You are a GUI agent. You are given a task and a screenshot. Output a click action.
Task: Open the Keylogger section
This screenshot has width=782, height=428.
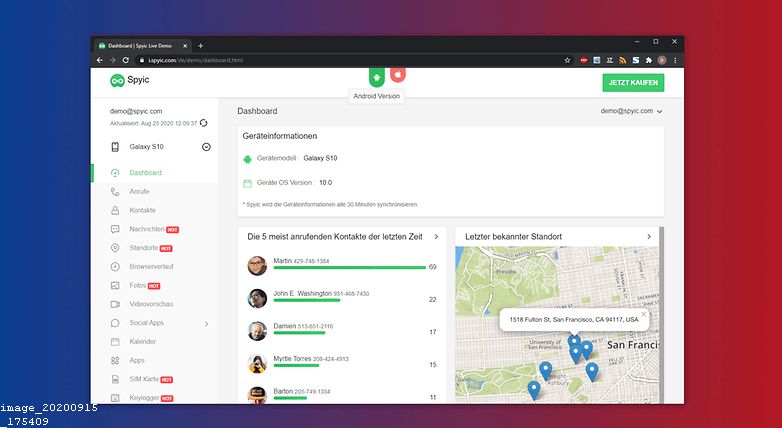tap(145, 398)
